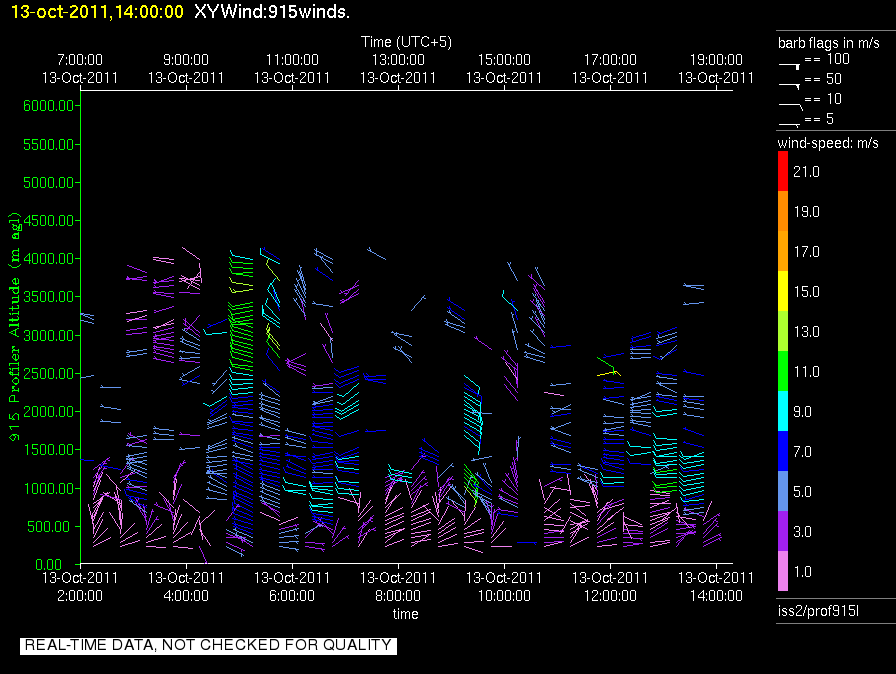Click the 'iss2/prof915l' source label
This screenshot has height=674, width=896.
tap(818, 611)
